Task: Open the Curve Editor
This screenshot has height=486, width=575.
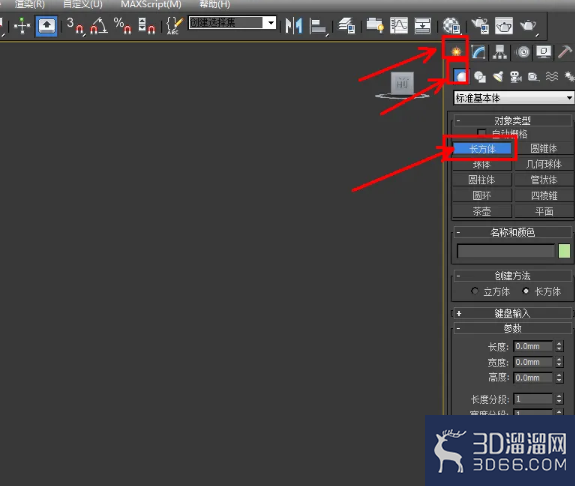Action: [x=399, y=26]
